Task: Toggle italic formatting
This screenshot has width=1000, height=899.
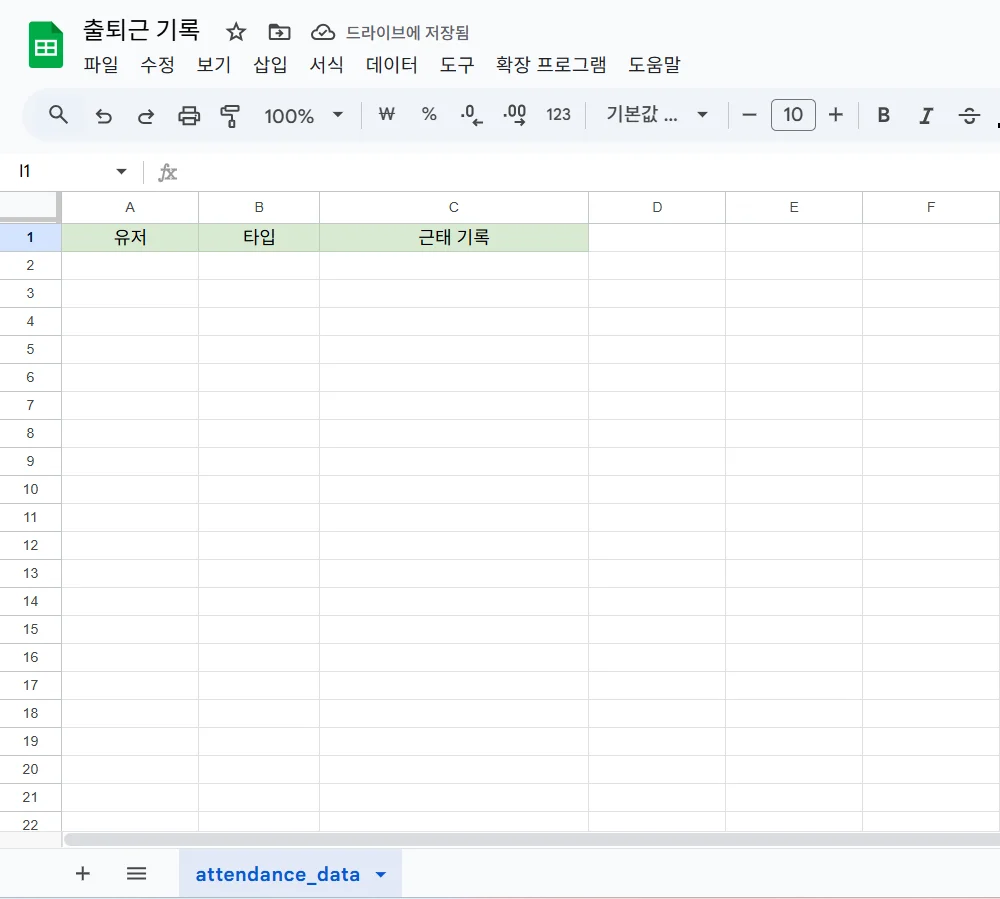Action: 926,116
